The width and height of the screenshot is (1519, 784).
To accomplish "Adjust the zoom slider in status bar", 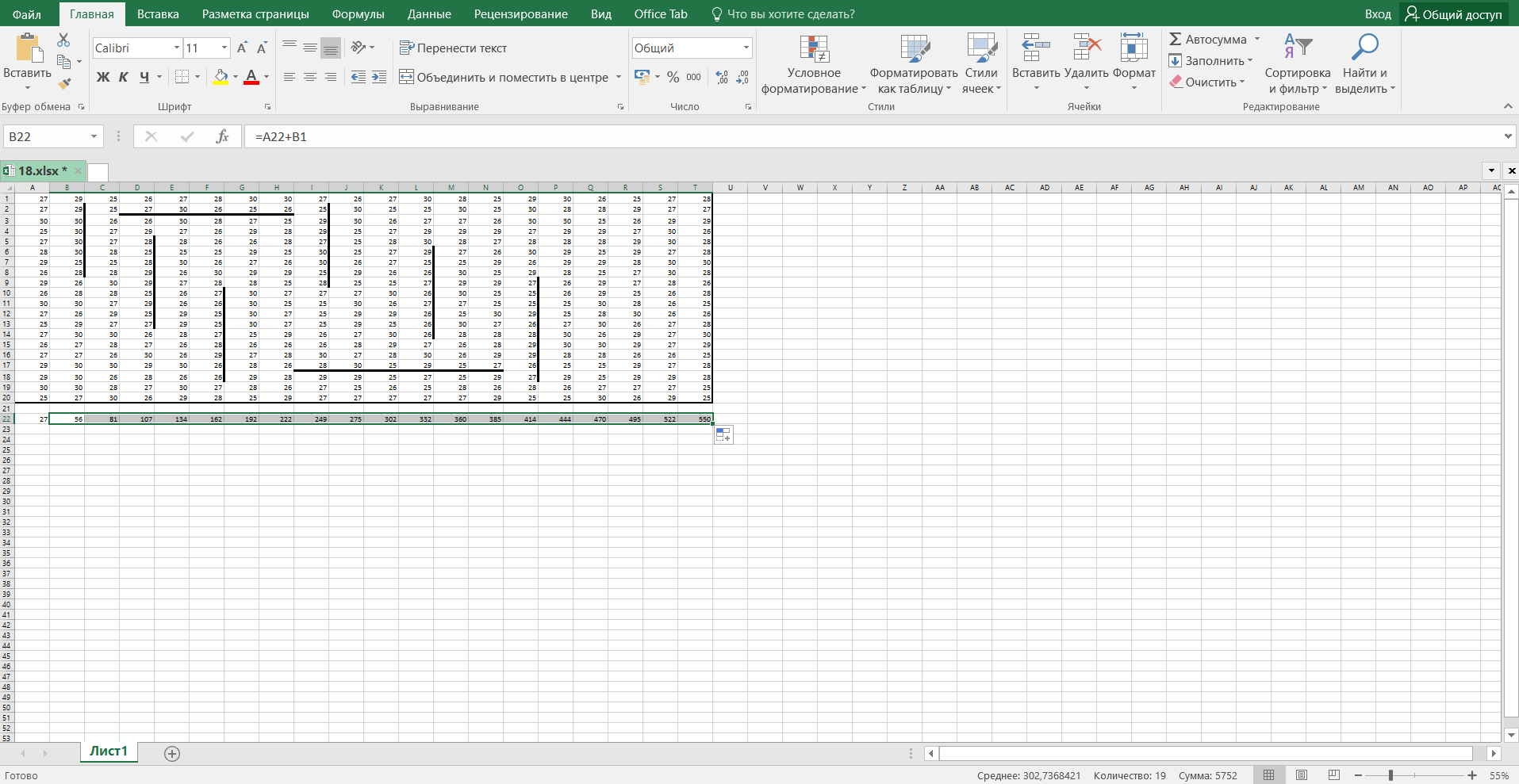I will (x=1390, y=775).
